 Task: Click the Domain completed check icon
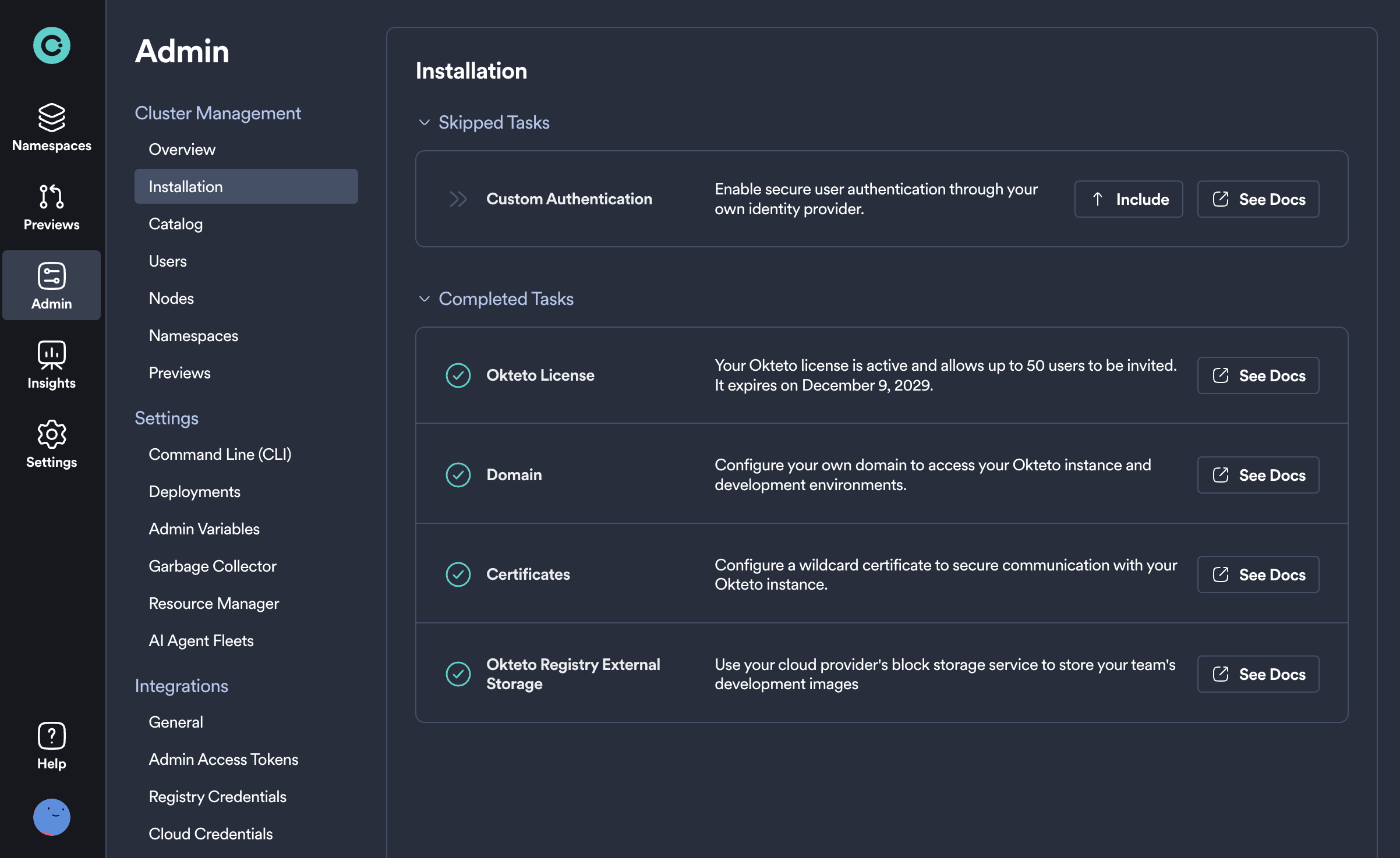click(458, 475)
